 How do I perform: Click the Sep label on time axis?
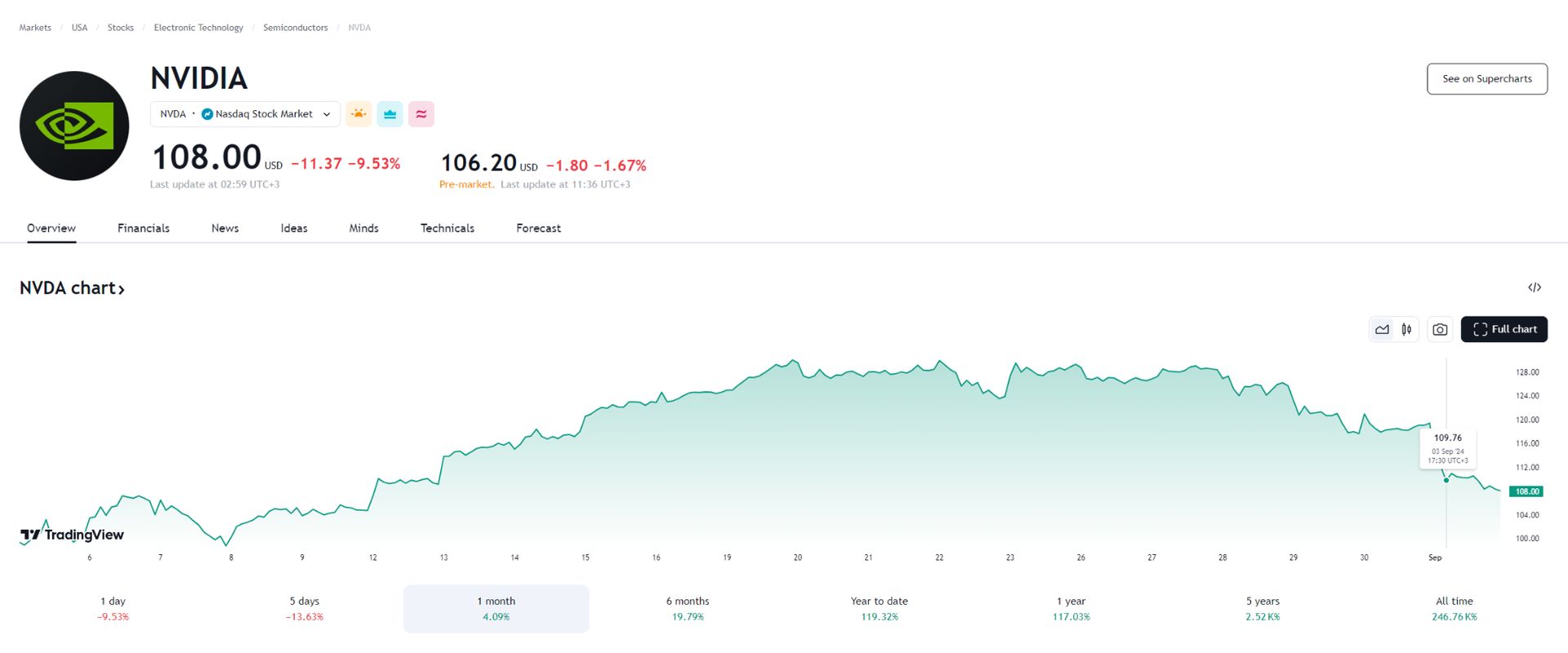point(1435,557)
